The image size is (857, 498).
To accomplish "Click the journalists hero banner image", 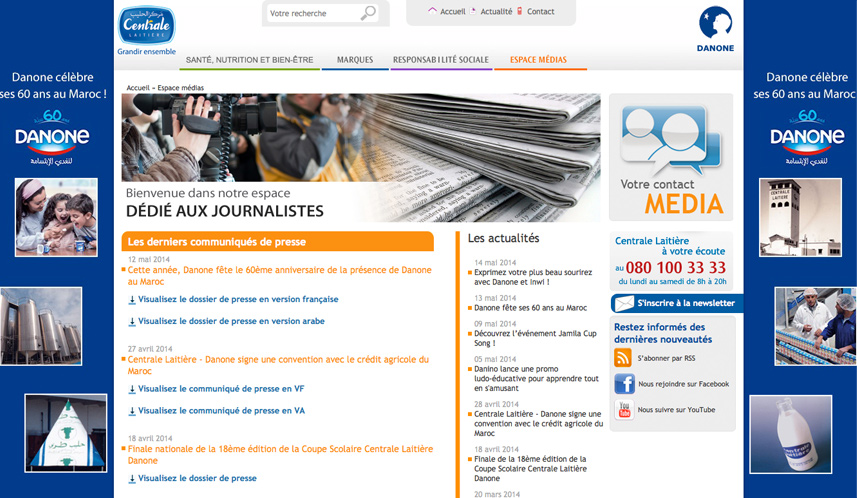I will click(x=361, y=157).
